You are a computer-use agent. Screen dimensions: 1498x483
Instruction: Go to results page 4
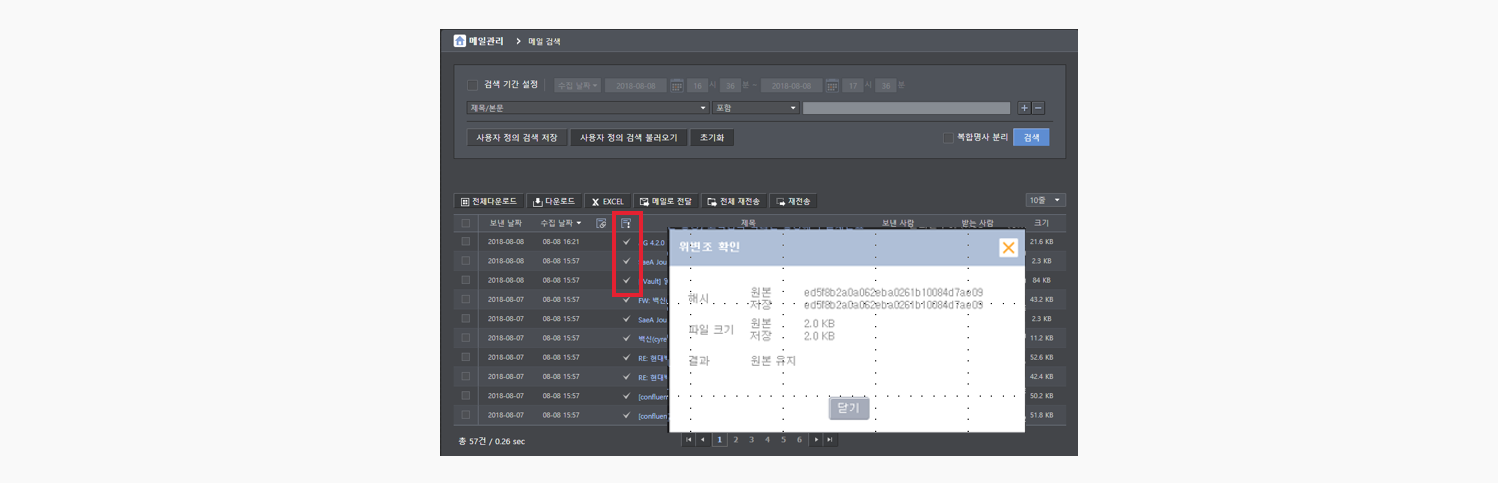point(767,439)
